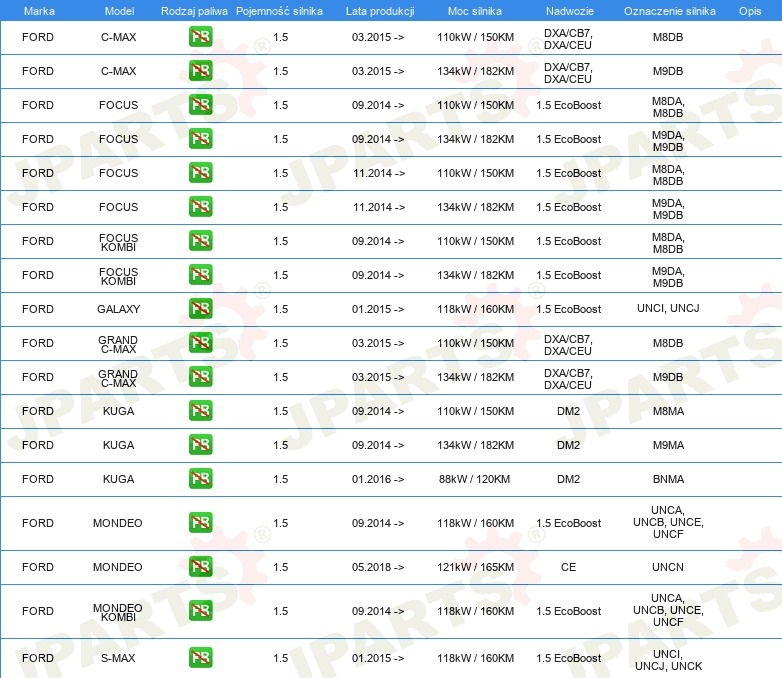Select the GALAXY model cell
Screen dimensions: 782x678
118,309
